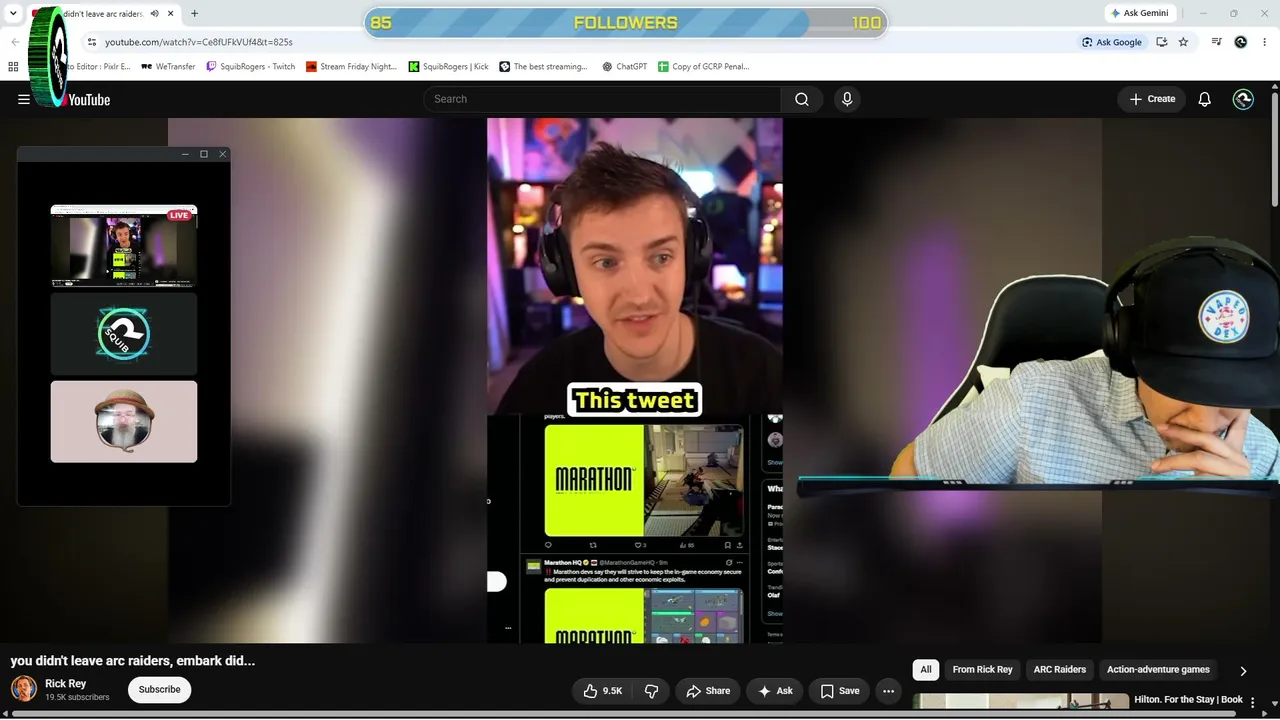
Task: Minimize the small floating preview window
Action: [185, 154]
